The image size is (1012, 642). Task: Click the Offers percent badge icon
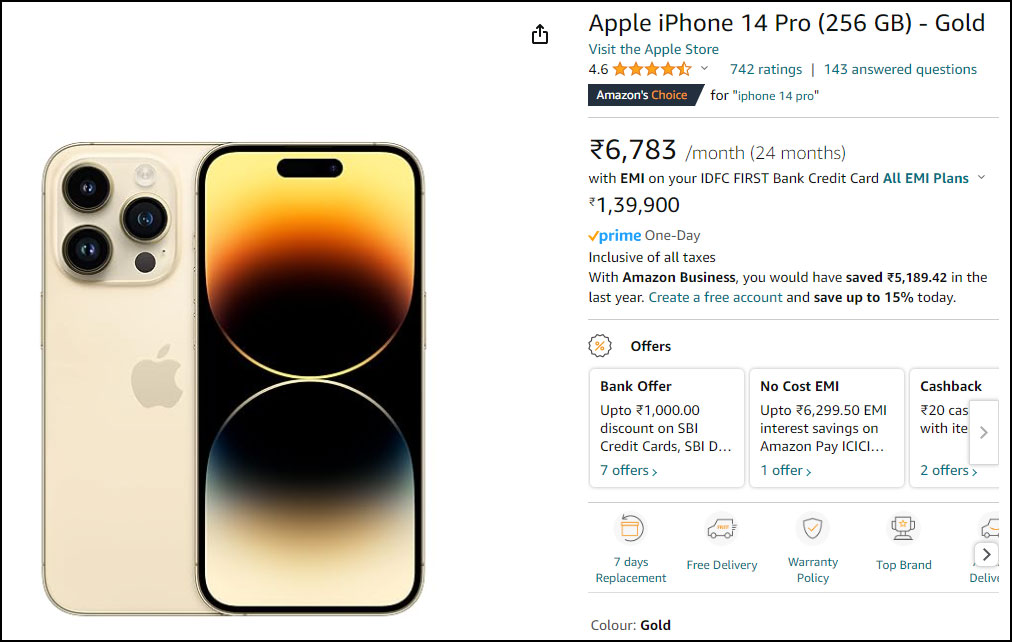coord(600,346)
